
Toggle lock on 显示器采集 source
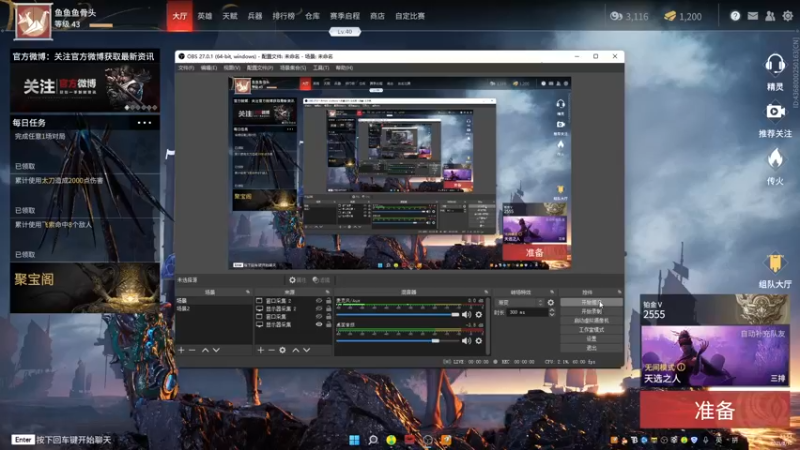pyautogui.click(x=329, y=324)
